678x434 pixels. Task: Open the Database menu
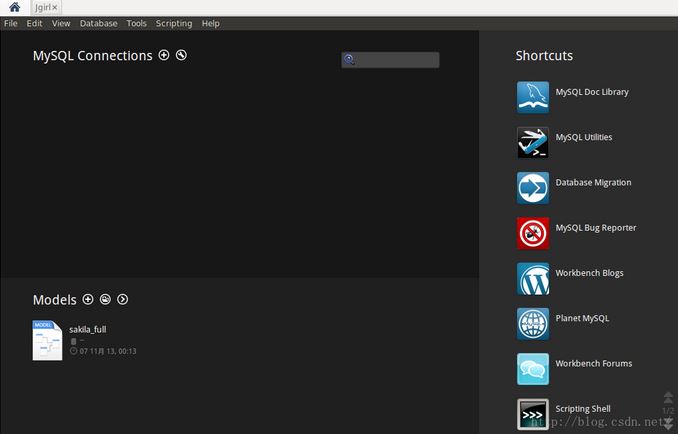(x=98, y=23)
